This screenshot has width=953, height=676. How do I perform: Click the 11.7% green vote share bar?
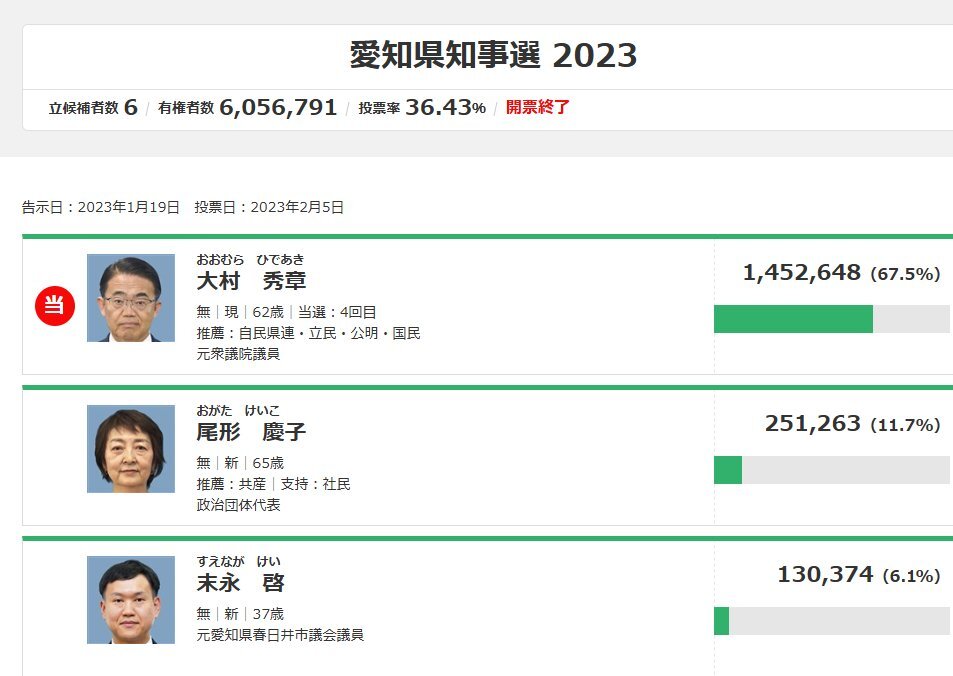728,470
